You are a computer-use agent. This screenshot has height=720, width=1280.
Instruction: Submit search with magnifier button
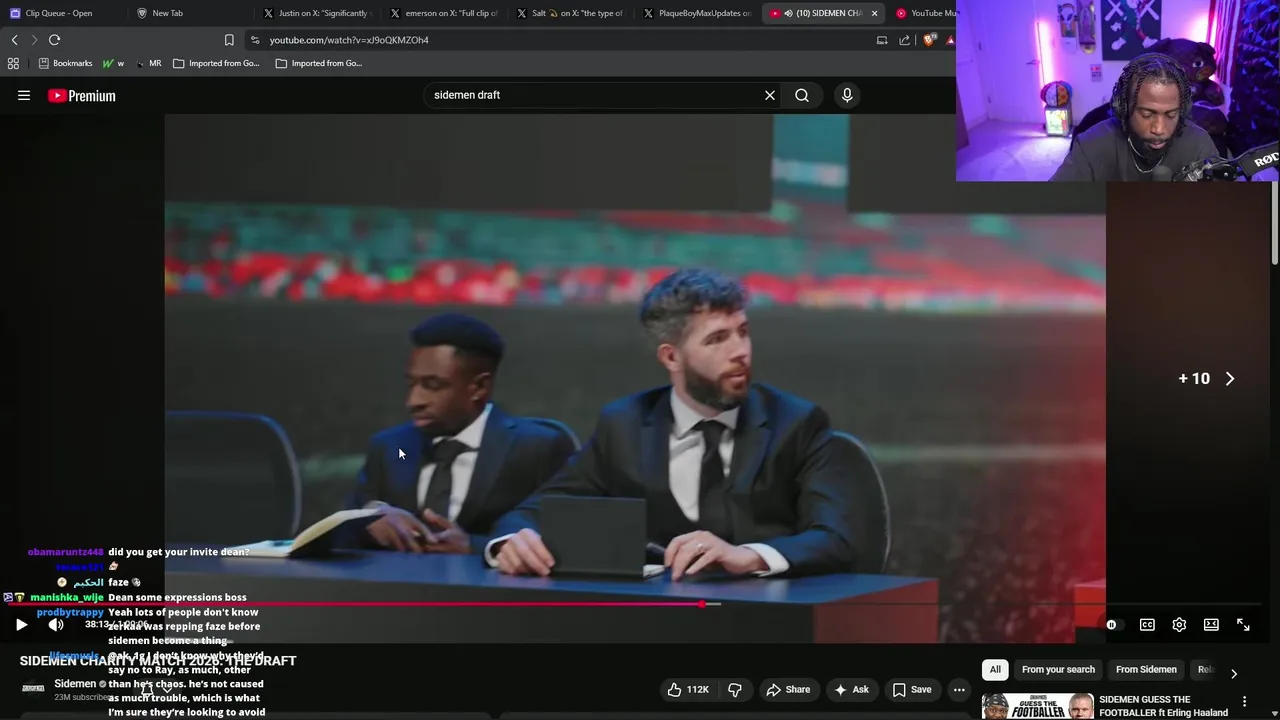point(802,95)
